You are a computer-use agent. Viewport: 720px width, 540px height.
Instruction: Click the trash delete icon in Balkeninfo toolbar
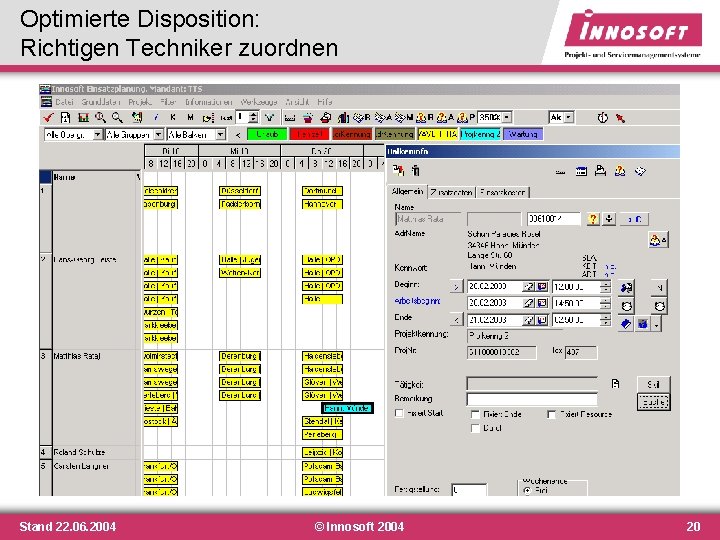(416, 171)
